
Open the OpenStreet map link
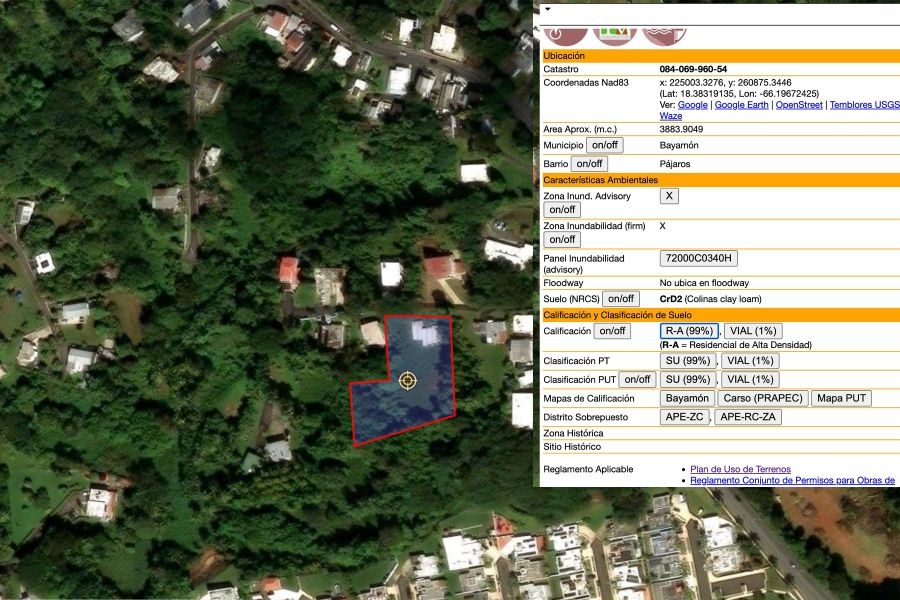[799, 105]
